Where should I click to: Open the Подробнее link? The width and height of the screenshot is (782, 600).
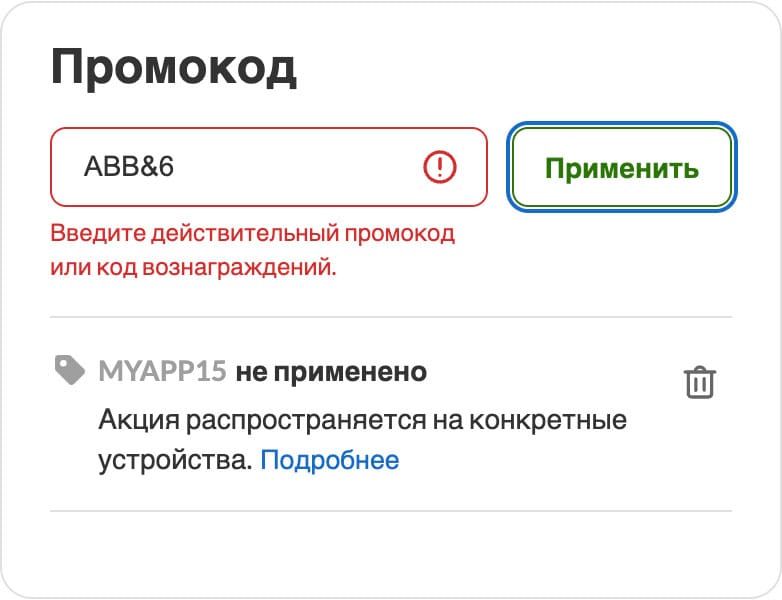point(330,460)
